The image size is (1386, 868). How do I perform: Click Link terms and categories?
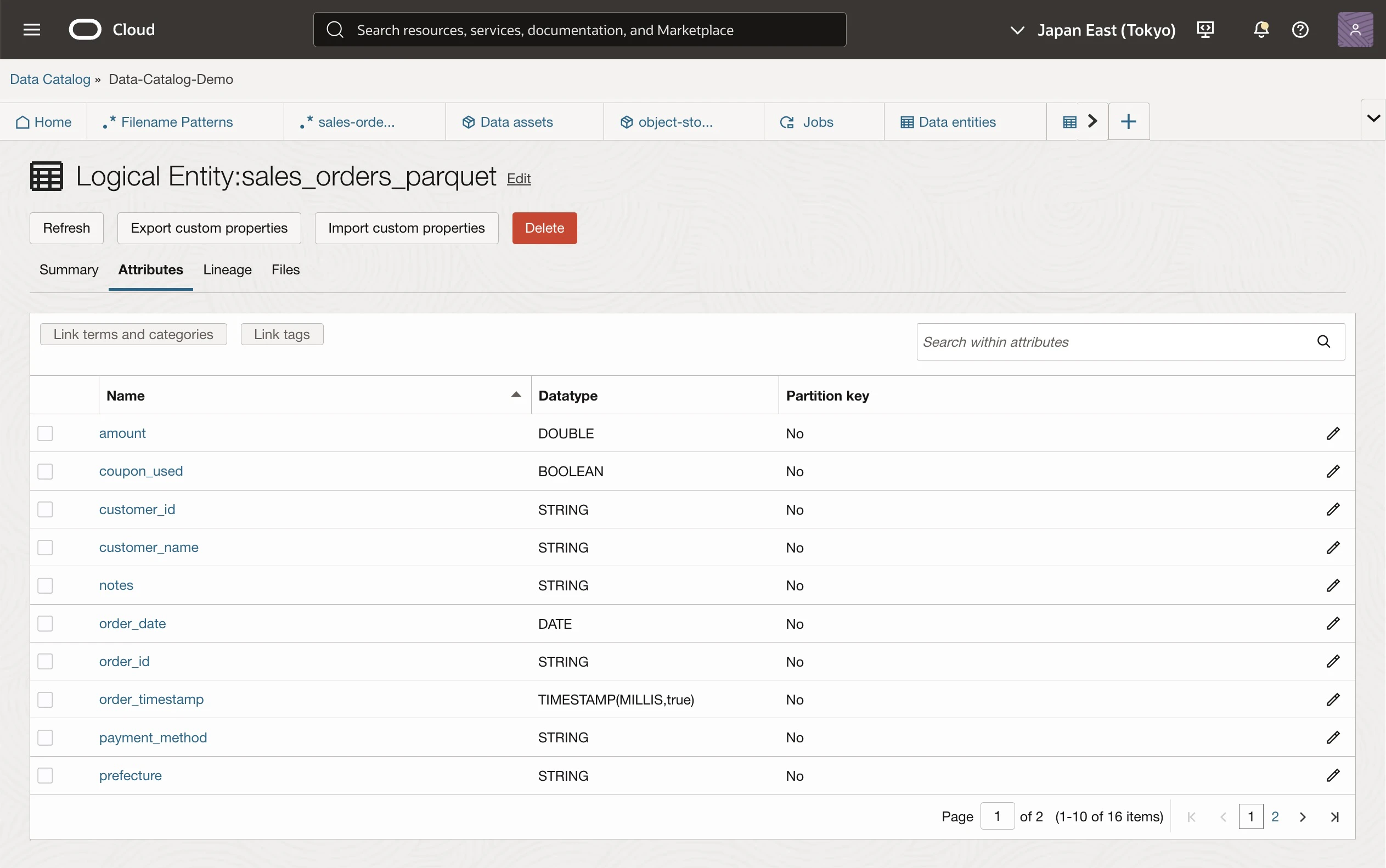tap(133, 334)
